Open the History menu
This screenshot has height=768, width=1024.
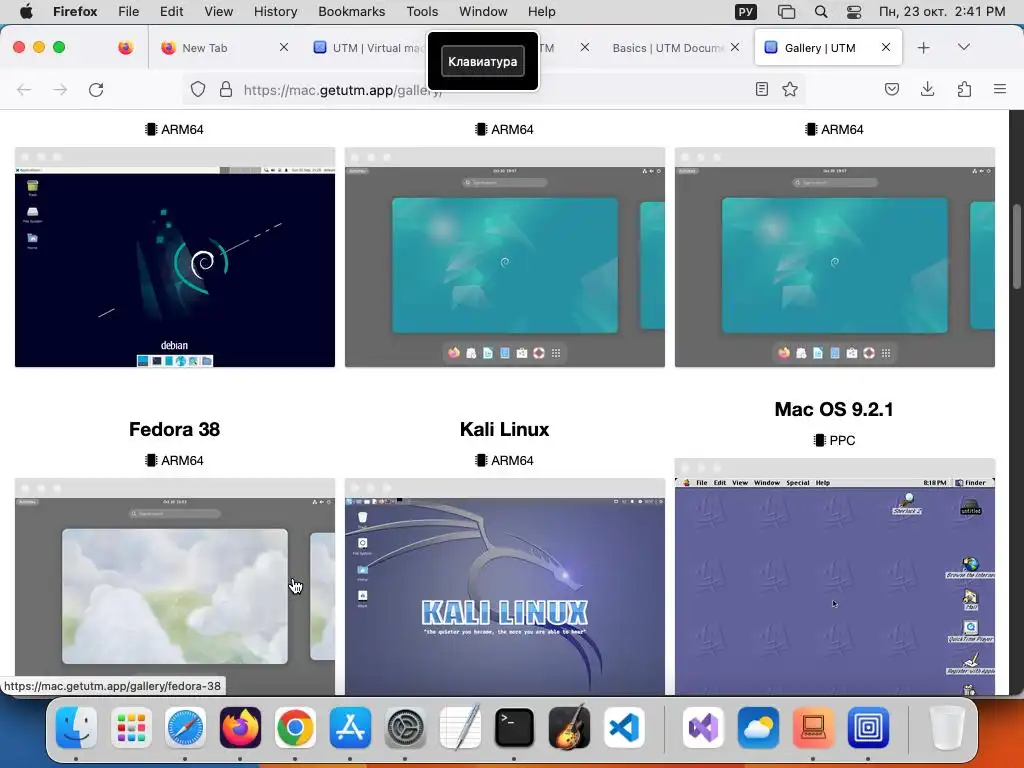(x=275, y=11)
